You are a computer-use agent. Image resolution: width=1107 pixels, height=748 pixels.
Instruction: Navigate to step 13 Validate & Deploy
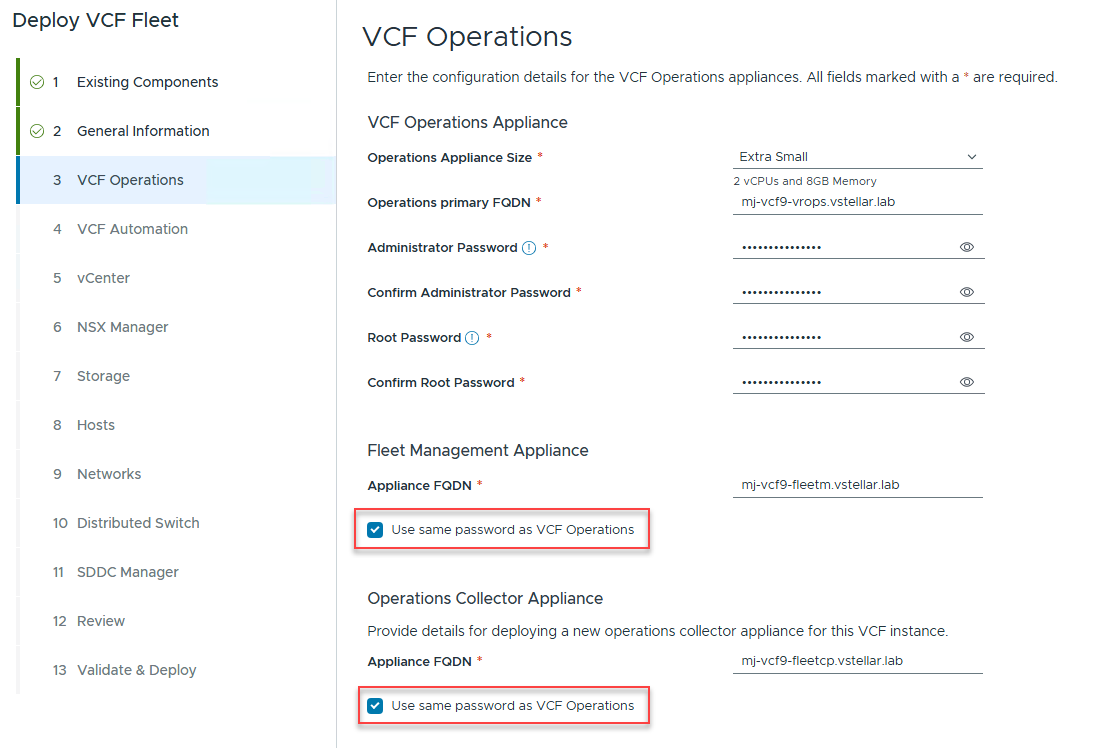click(x=136, y=670)
